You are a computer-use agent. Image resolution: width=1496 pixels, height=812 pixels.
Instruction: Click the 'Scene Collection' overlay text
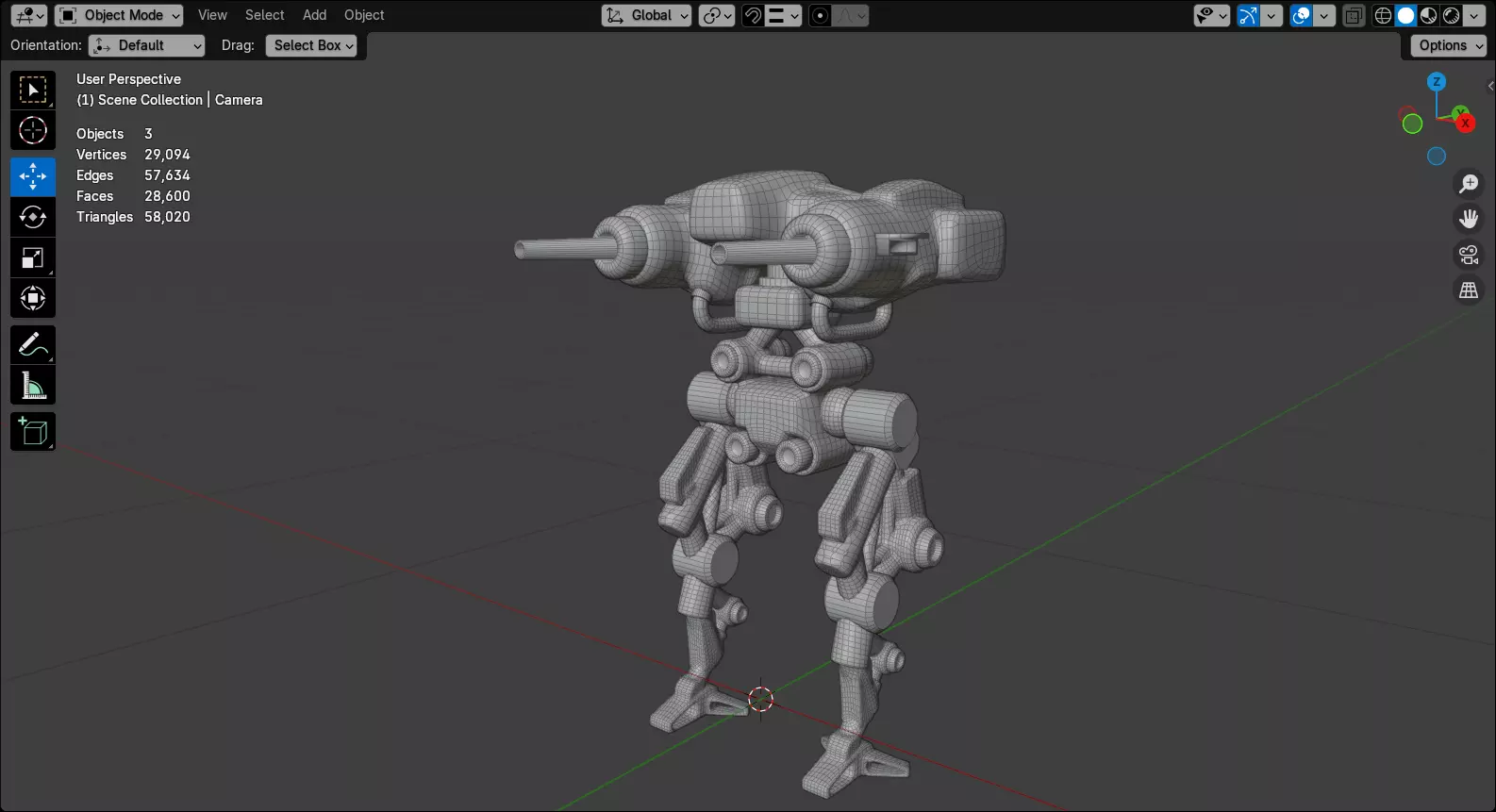coord(150,100)
